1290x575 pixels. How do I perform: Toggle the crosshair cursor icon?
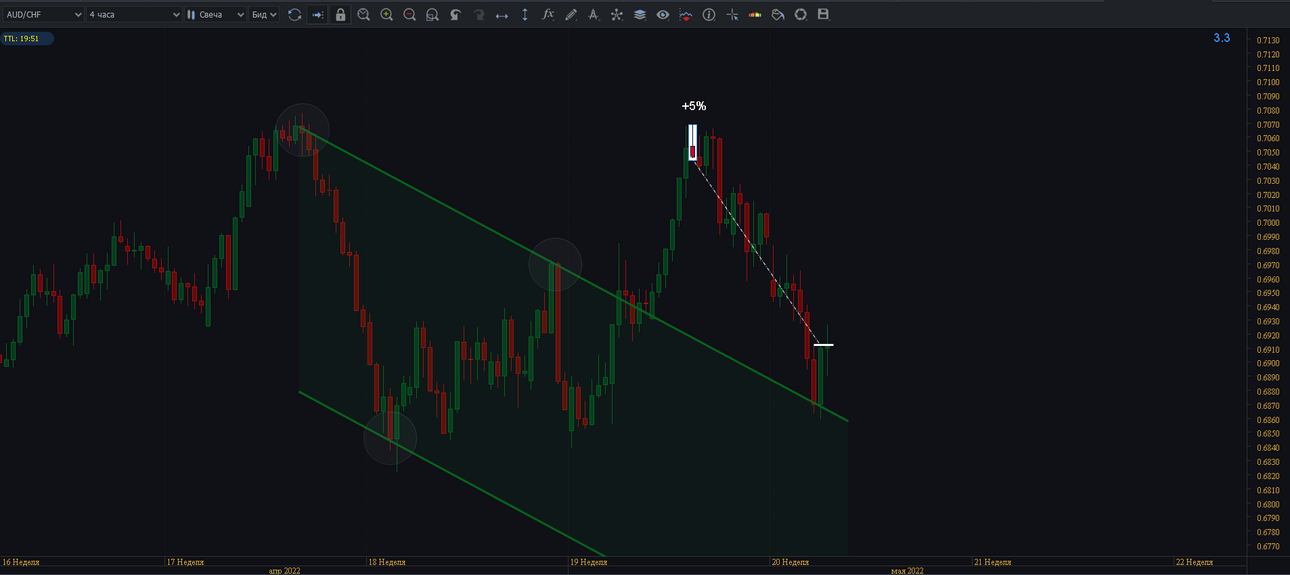(x=732, y=15)
